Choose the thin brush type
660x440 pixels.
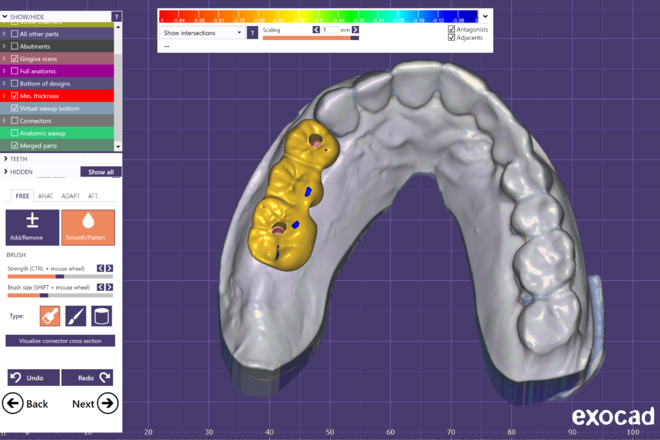click(75, 316)
